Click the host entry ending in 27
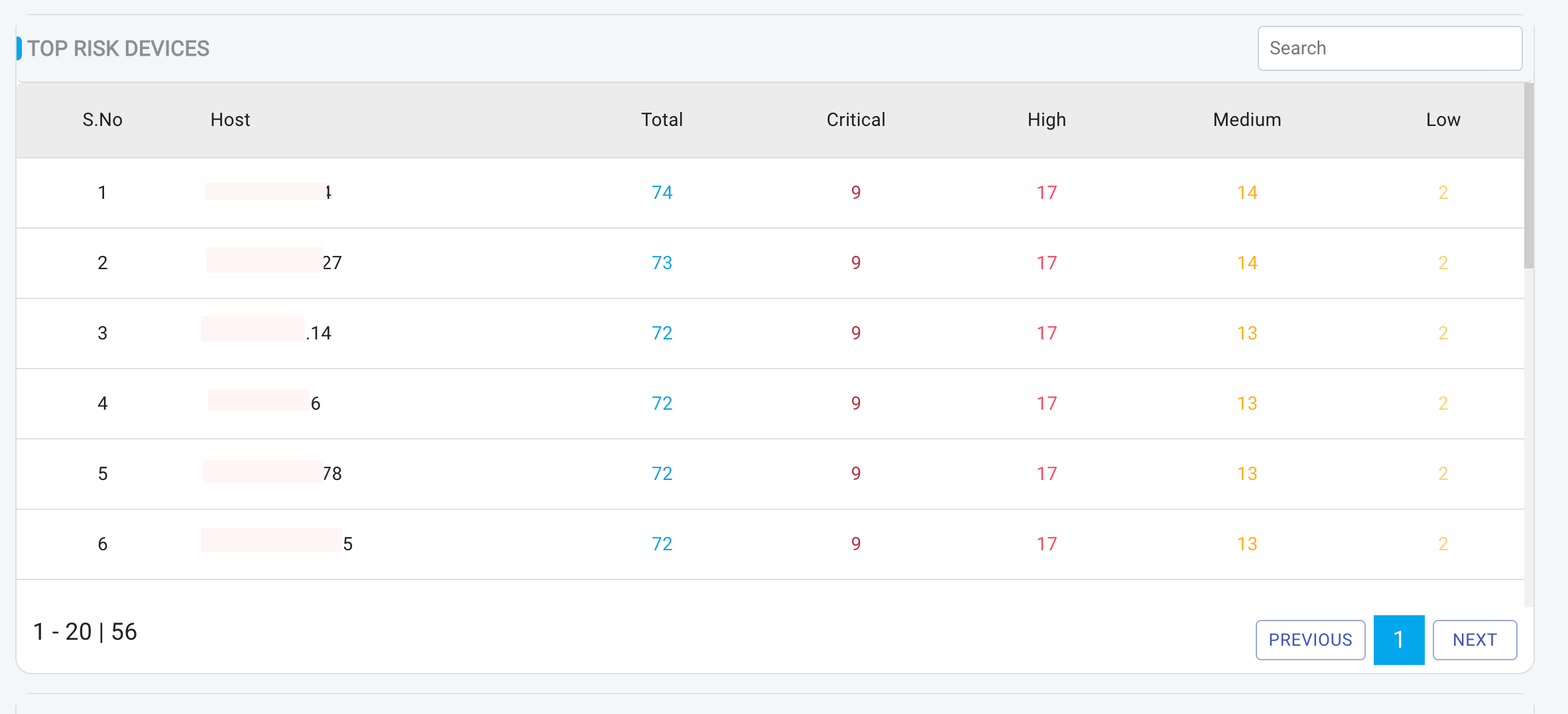The image size is (1568, 714). (274, 263)
